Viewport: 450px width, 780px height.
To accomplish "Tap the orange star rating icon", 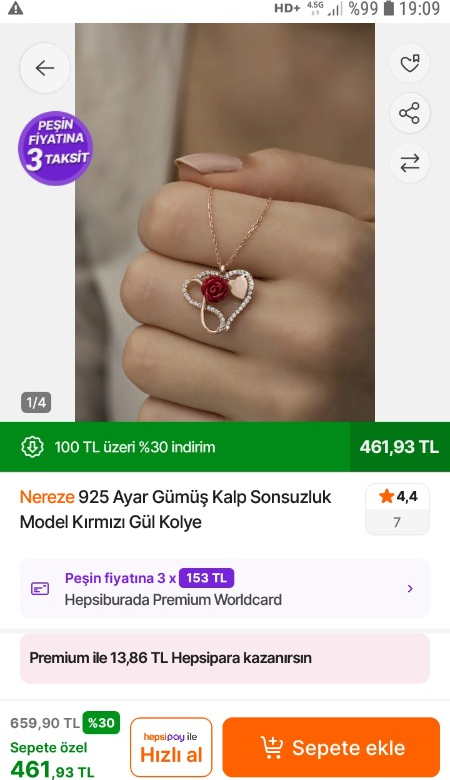I will click(x=386, y=496).
